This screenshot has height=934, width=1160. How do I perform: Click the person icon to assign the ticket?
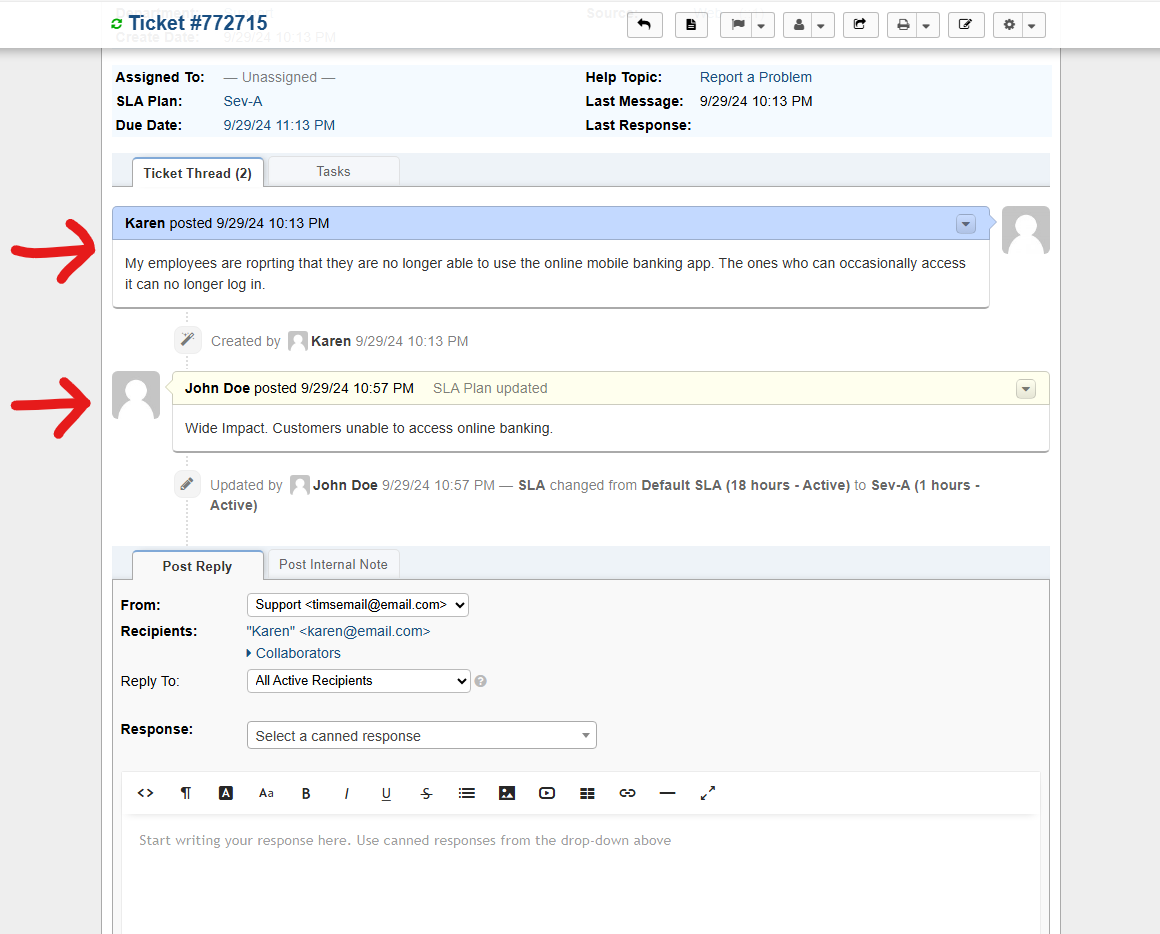click(801, 24)
